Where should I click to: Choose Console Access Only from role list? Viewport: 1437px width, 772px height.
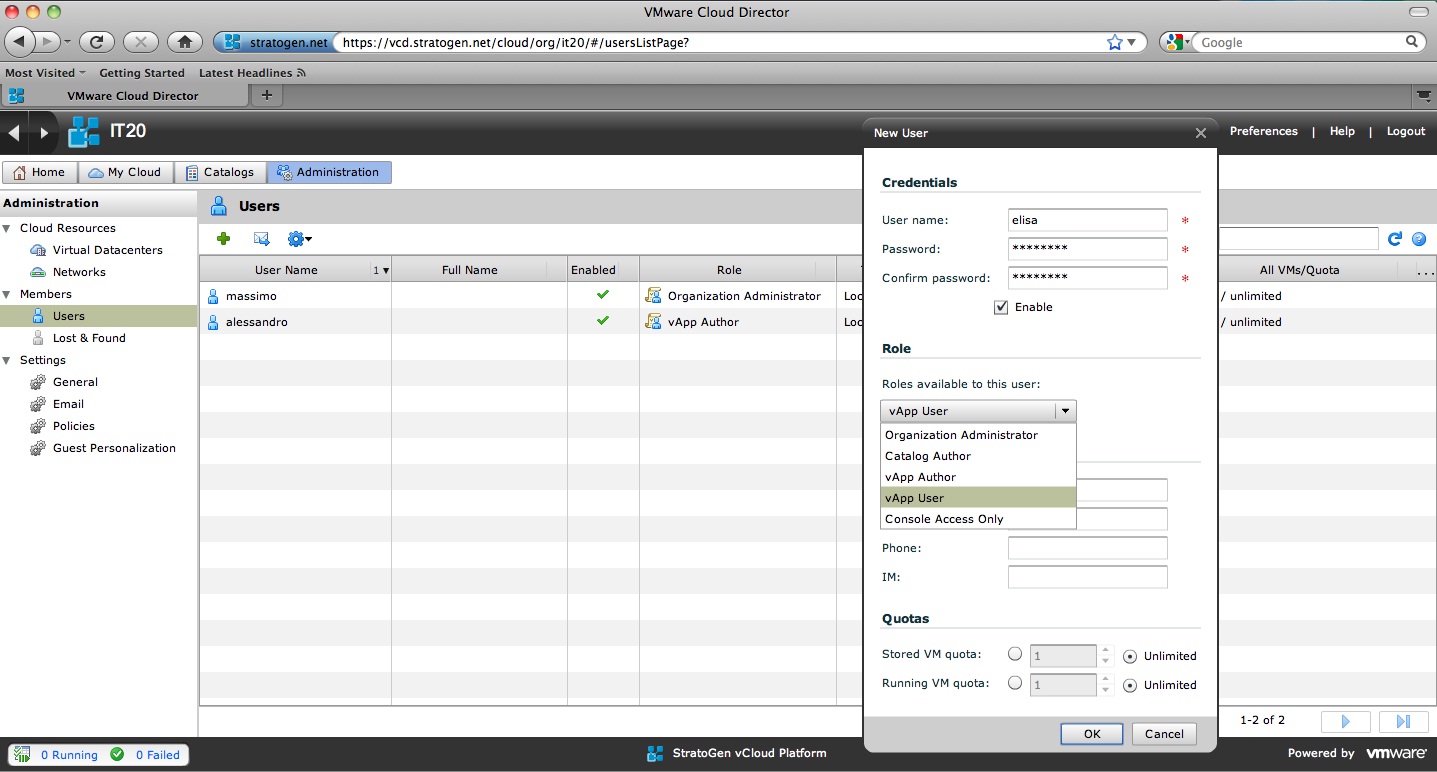point(978,519)
